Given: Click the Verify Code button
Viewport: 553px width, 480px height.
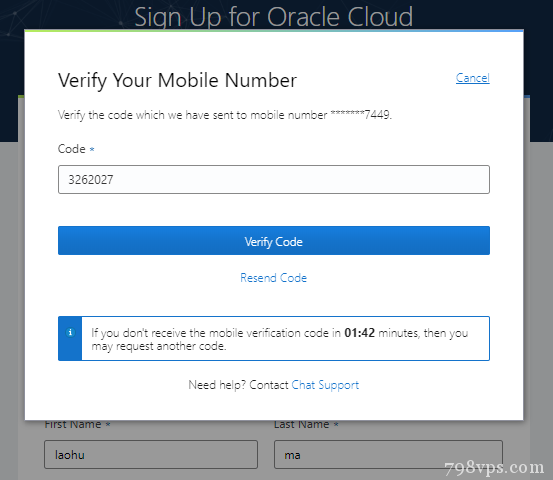Looking at the screenshot, I should click(x=274, y=241).
